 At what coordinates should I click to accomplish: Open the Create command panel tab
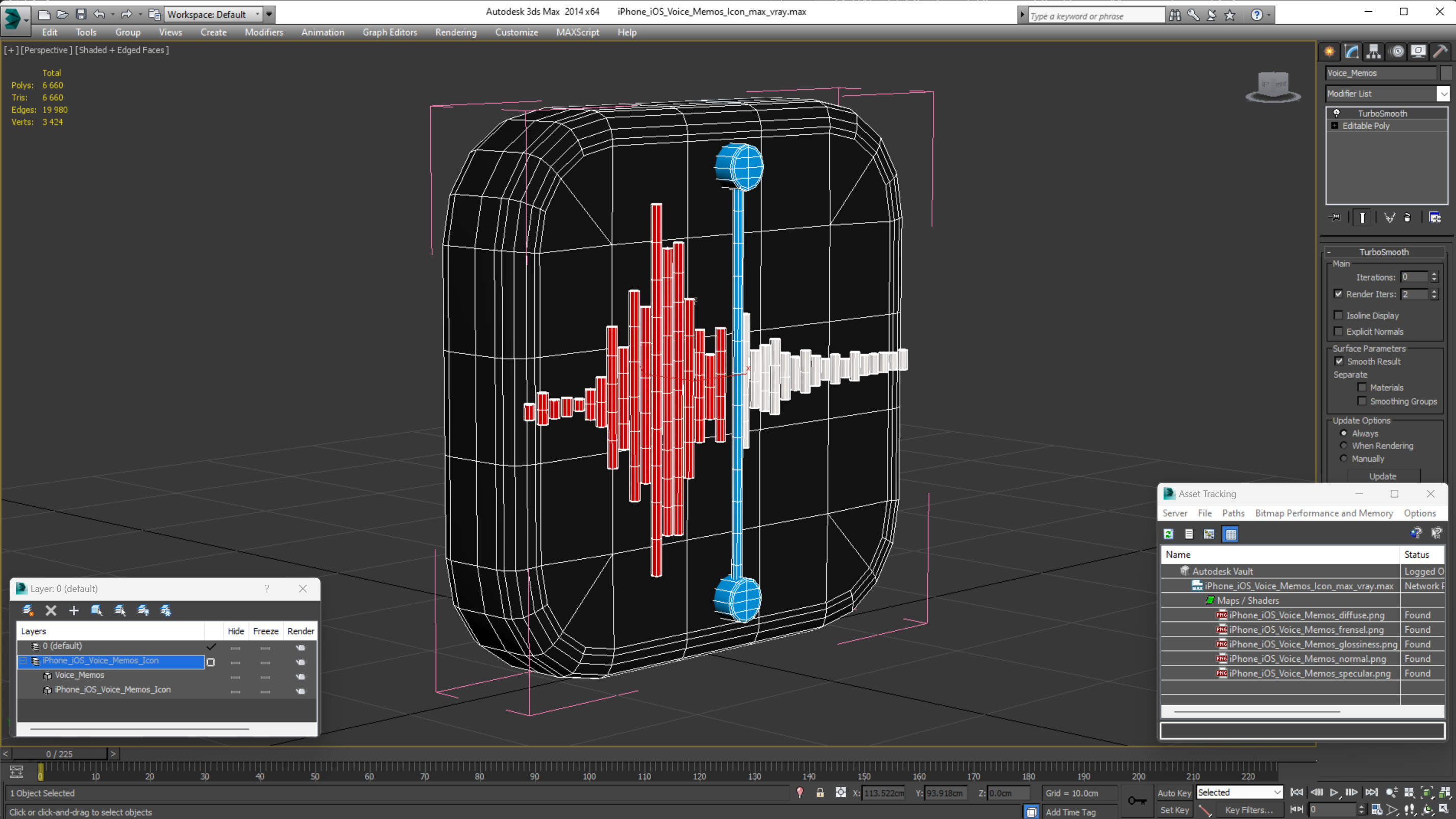pos(1329,52)
